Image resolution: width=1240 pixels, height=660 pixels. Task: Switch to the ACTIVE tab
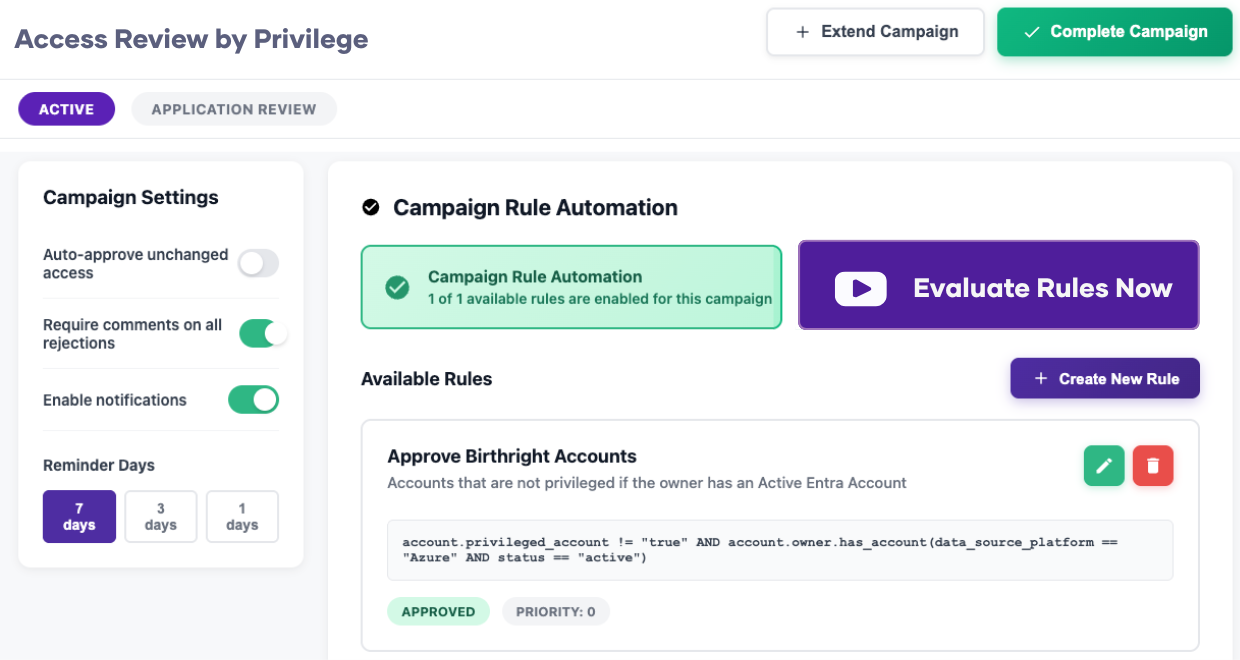(x=66, y=109)
